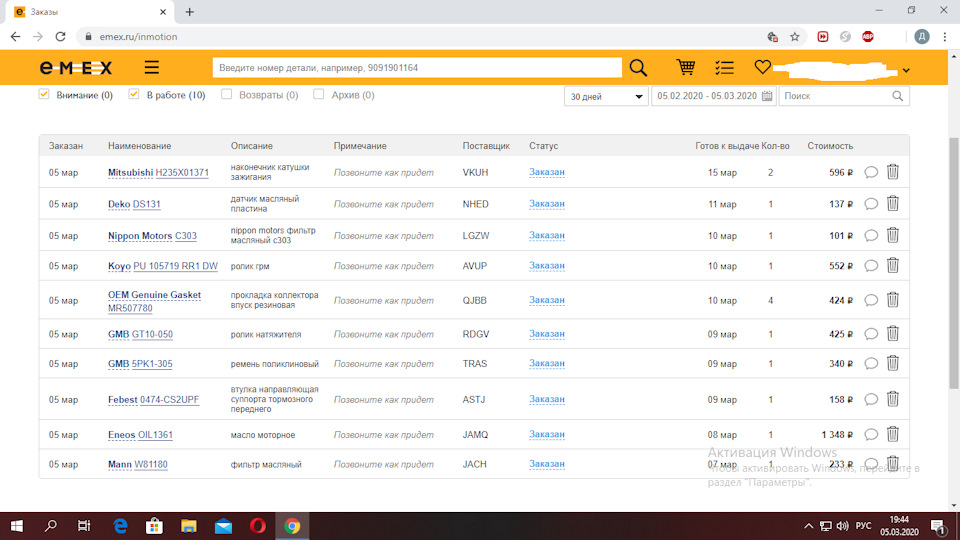Delete the GMB 5PK1-305 order
Screen dimensions: 960x540
point(893,363)
